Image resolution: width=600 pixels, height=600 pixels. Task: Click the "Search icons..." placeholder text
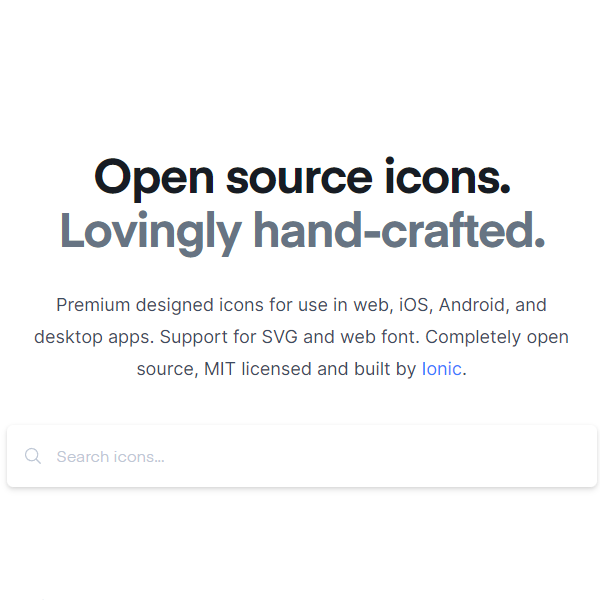click(111, 457)
